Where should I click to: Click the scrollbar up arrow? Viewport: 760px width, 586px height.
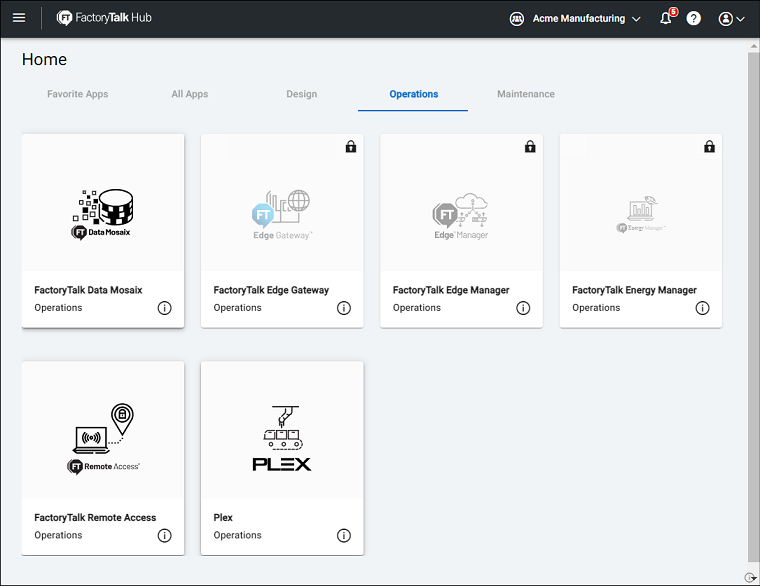(753, 47)
